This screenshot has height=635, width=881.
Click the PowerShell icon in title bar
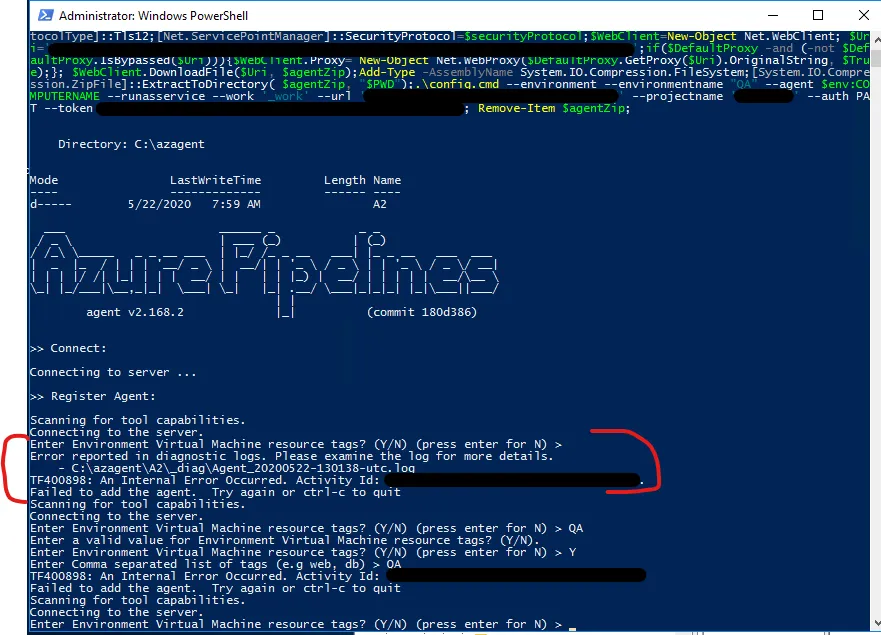(46, 15)
